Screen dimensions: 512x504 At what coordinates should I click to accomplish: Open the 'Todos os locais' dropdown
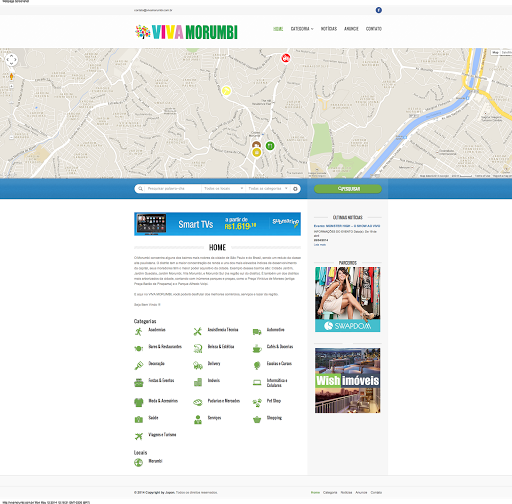(x=223, y=189)
